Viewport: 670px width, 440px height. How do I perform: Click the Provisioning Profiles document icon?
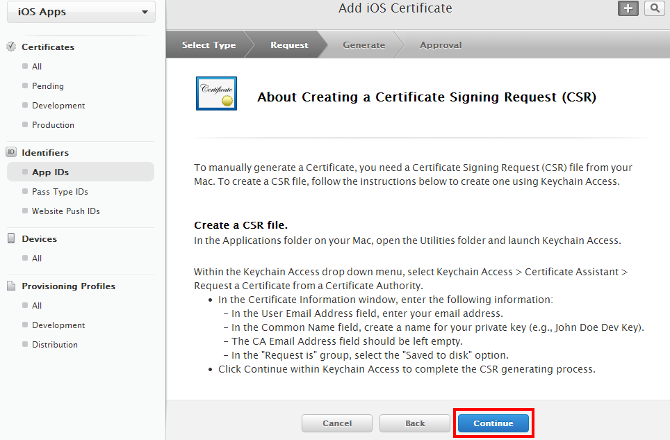11,286
